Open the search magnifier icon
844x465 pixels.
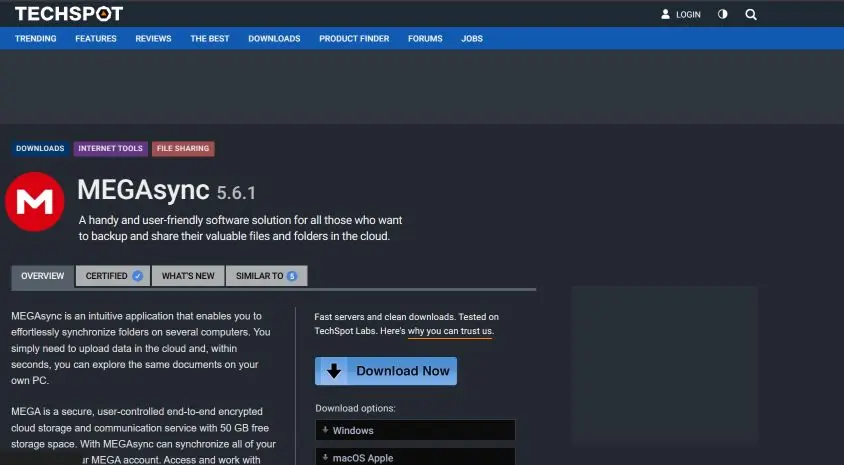(751, 15)
